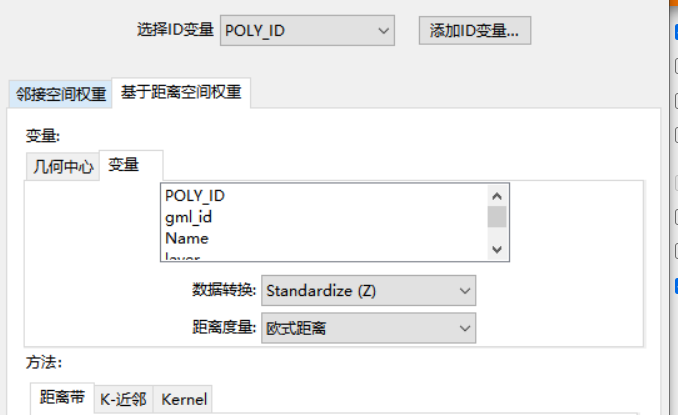678x415 pixels.
Task: Click the 添加ID变量 button
Action: click(x=474, y=30)
